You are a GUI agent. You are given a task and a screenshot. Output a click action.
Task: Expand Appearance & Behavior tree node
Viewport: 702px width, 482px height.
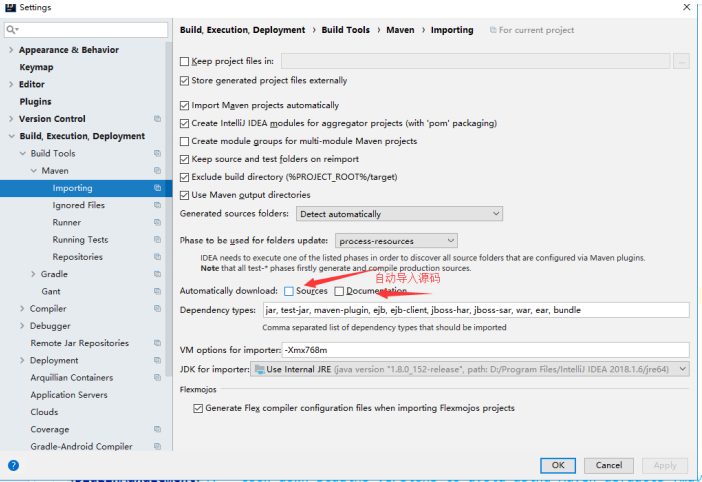coord(11,50)
